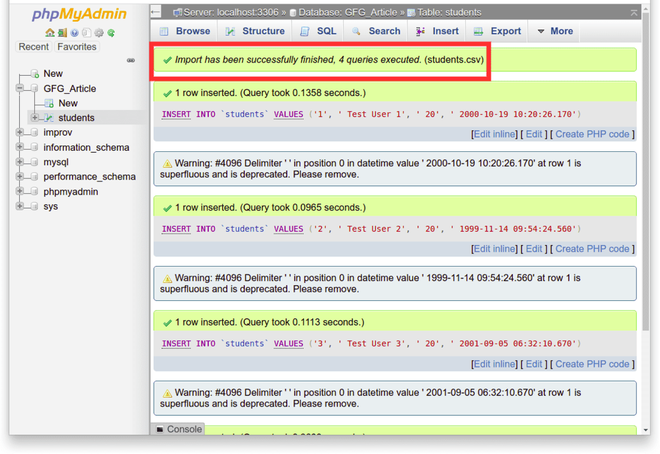Click the Favorites tables button
This screenshot has height=454, width=660.
pyautogui.click(x=77, y=47)
